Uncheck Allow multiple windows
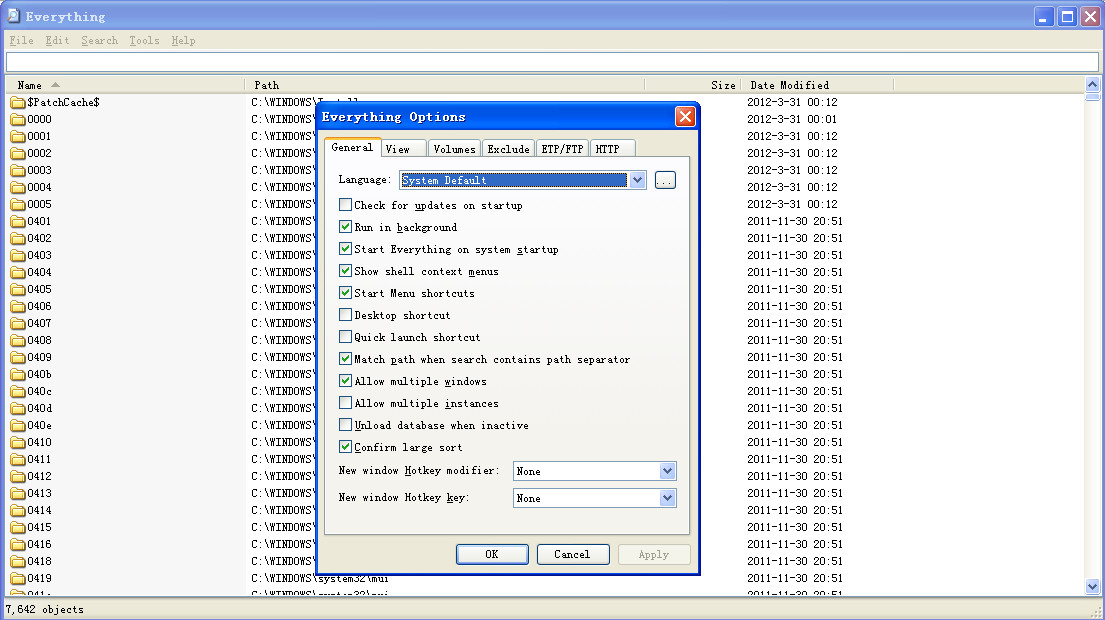This screenshot has height=620, width=1105. coord(345,380)
